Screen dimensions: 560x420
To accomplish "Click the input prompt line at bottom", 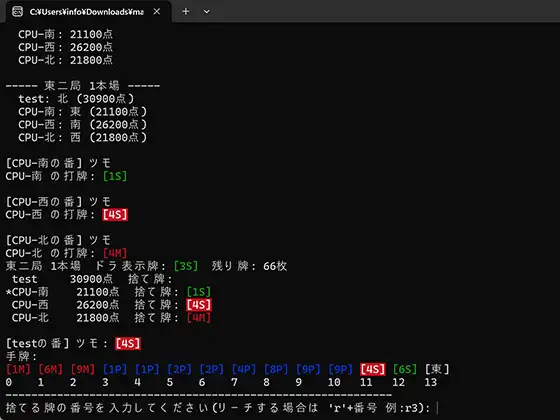I will point(221,408).
